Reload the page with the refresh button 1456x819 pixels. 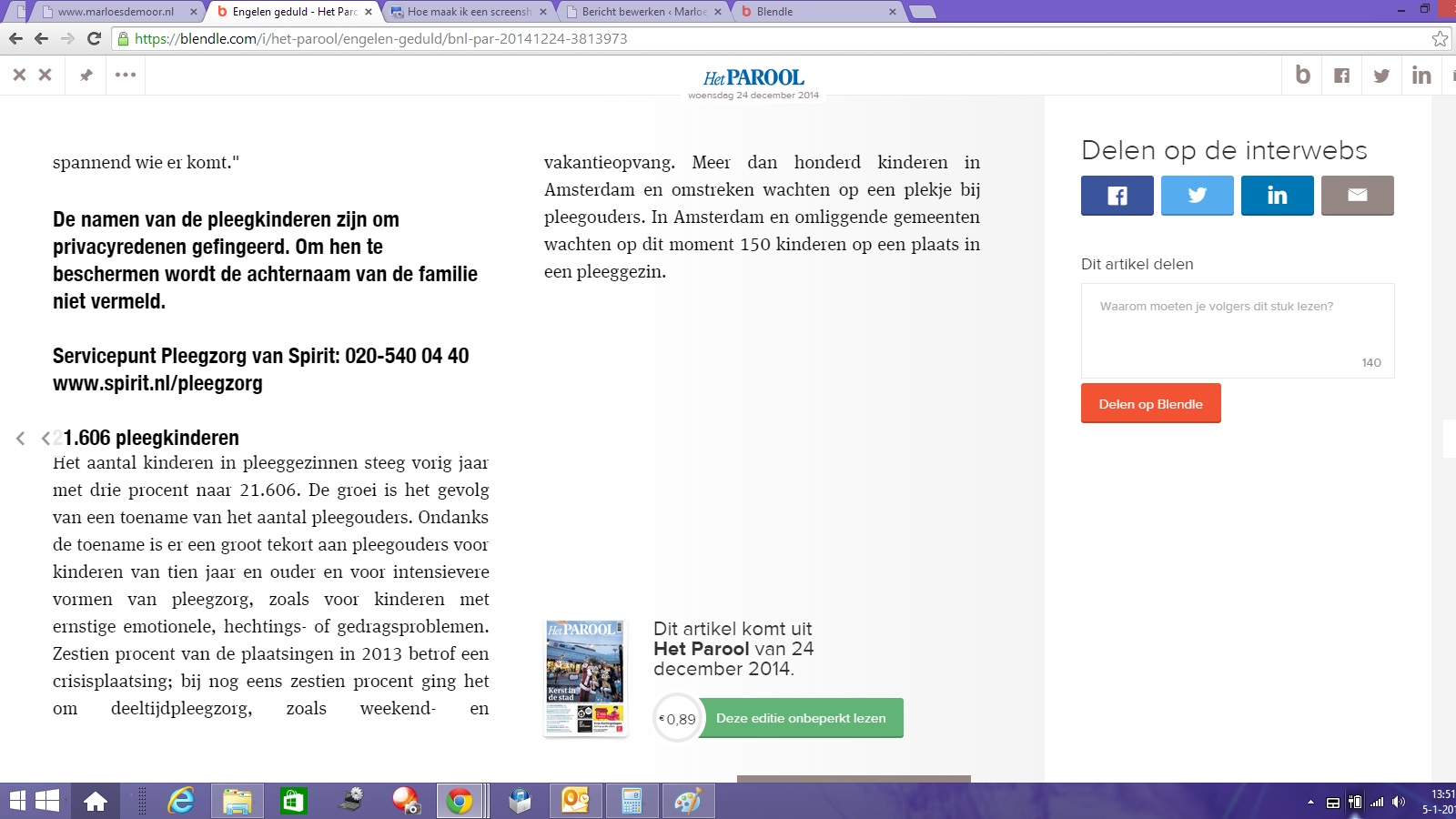(x=94, y=38)
